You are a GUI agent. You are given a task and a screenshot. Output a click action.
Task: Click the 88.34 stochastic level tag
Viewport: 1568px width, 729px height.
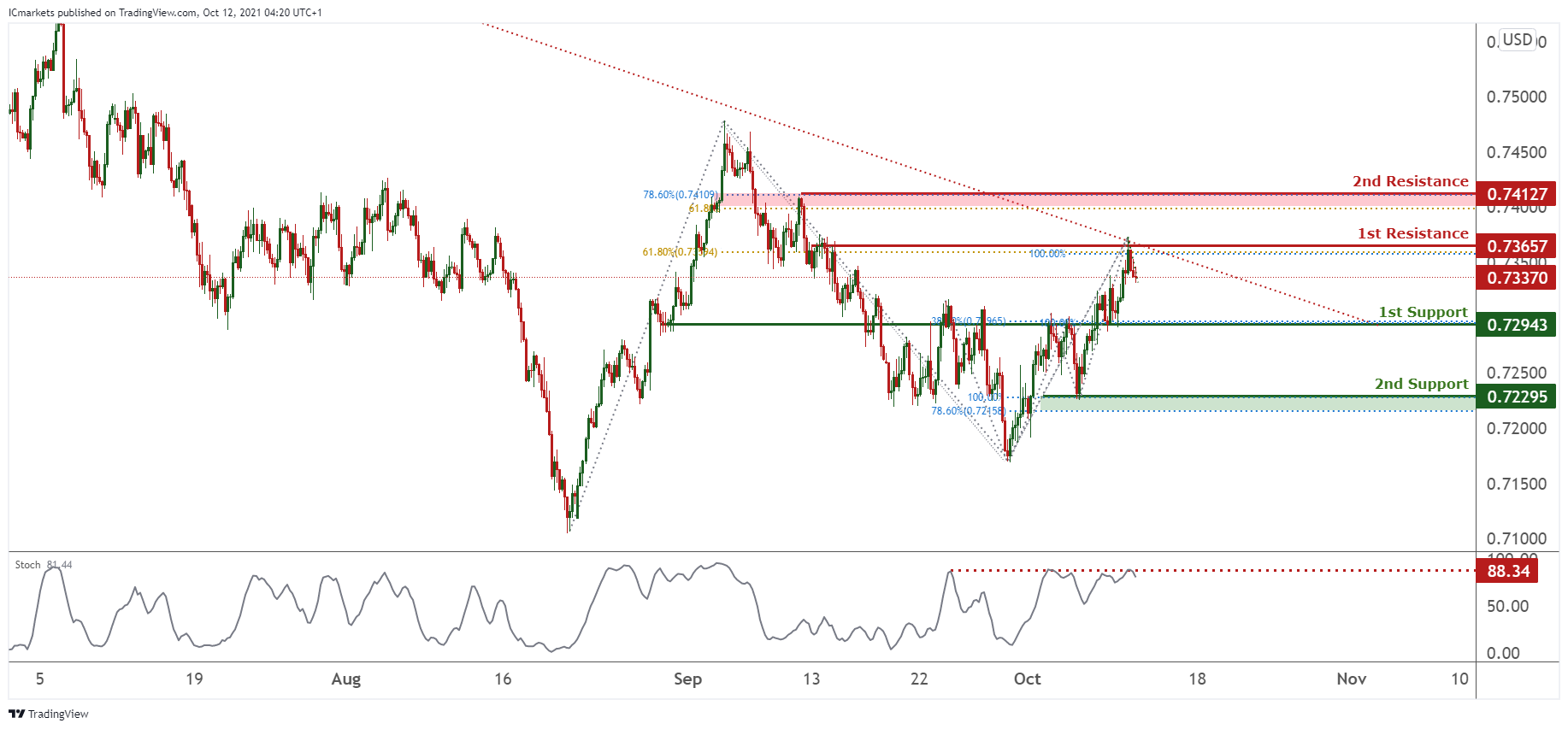(x=1507, y=571)
